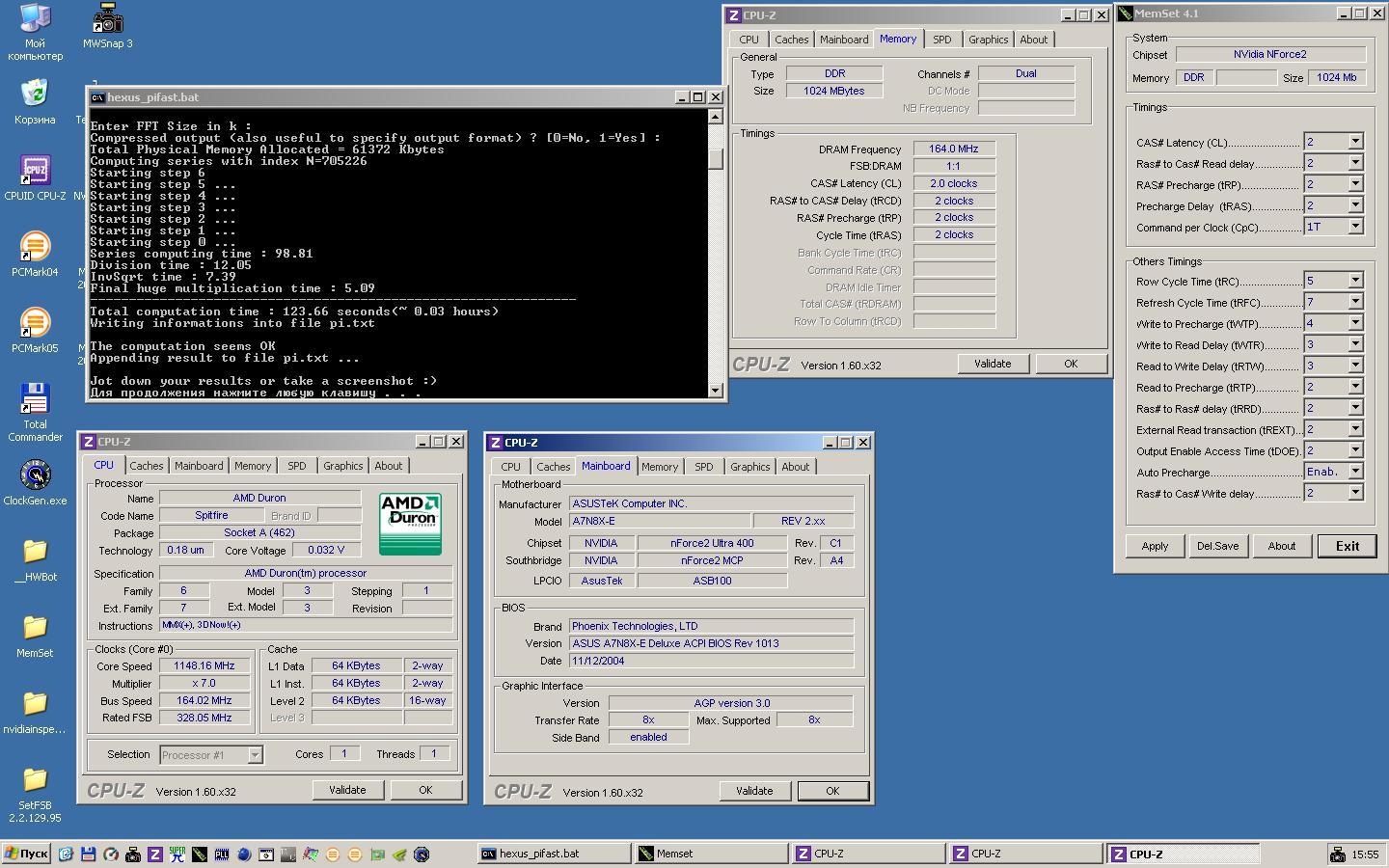Launch Super Pi icon in quick launch
This screenshot has height=868, width=1389.
click(x=177, y=854)
